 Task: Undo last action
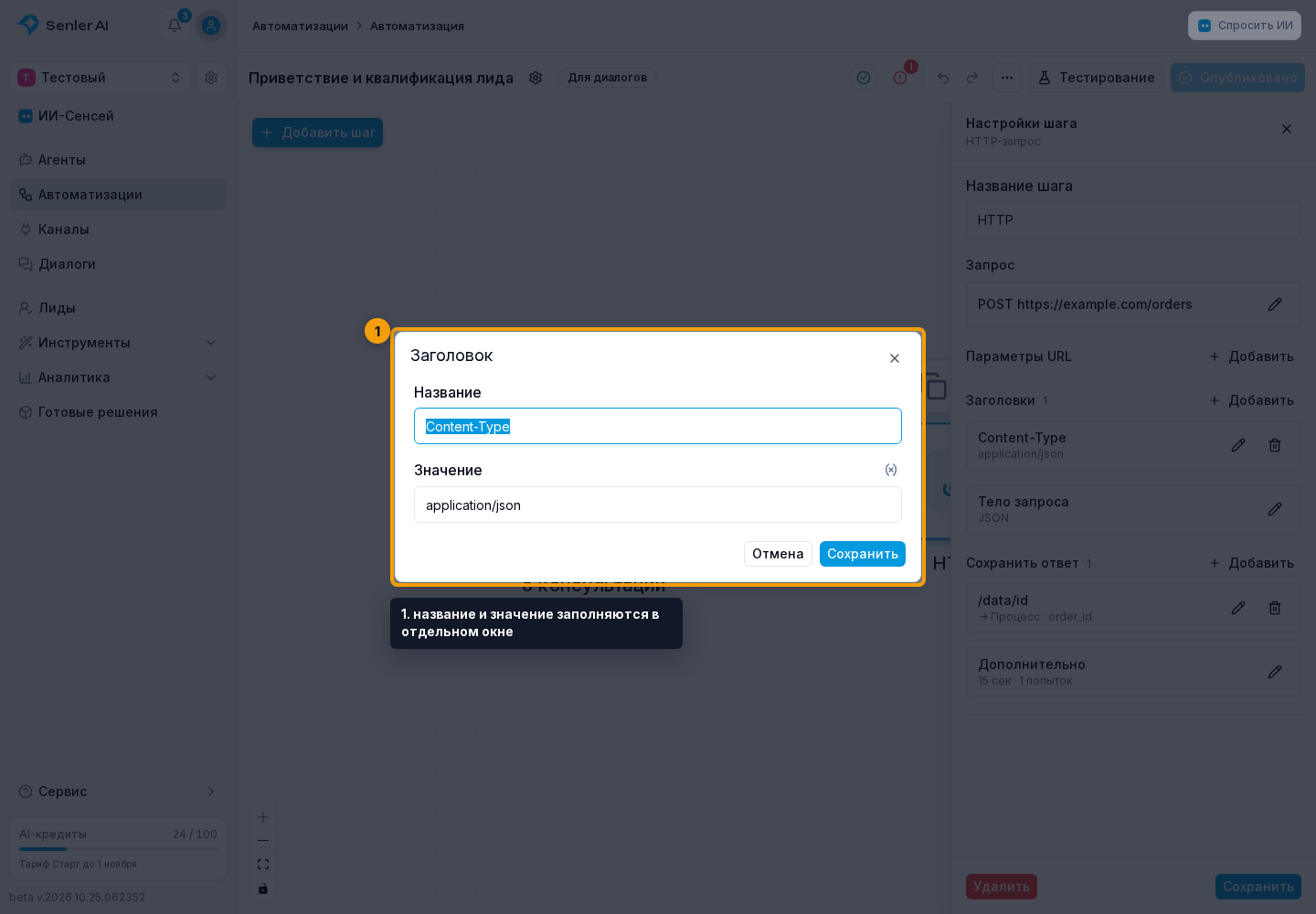click(x=943, y=78)
